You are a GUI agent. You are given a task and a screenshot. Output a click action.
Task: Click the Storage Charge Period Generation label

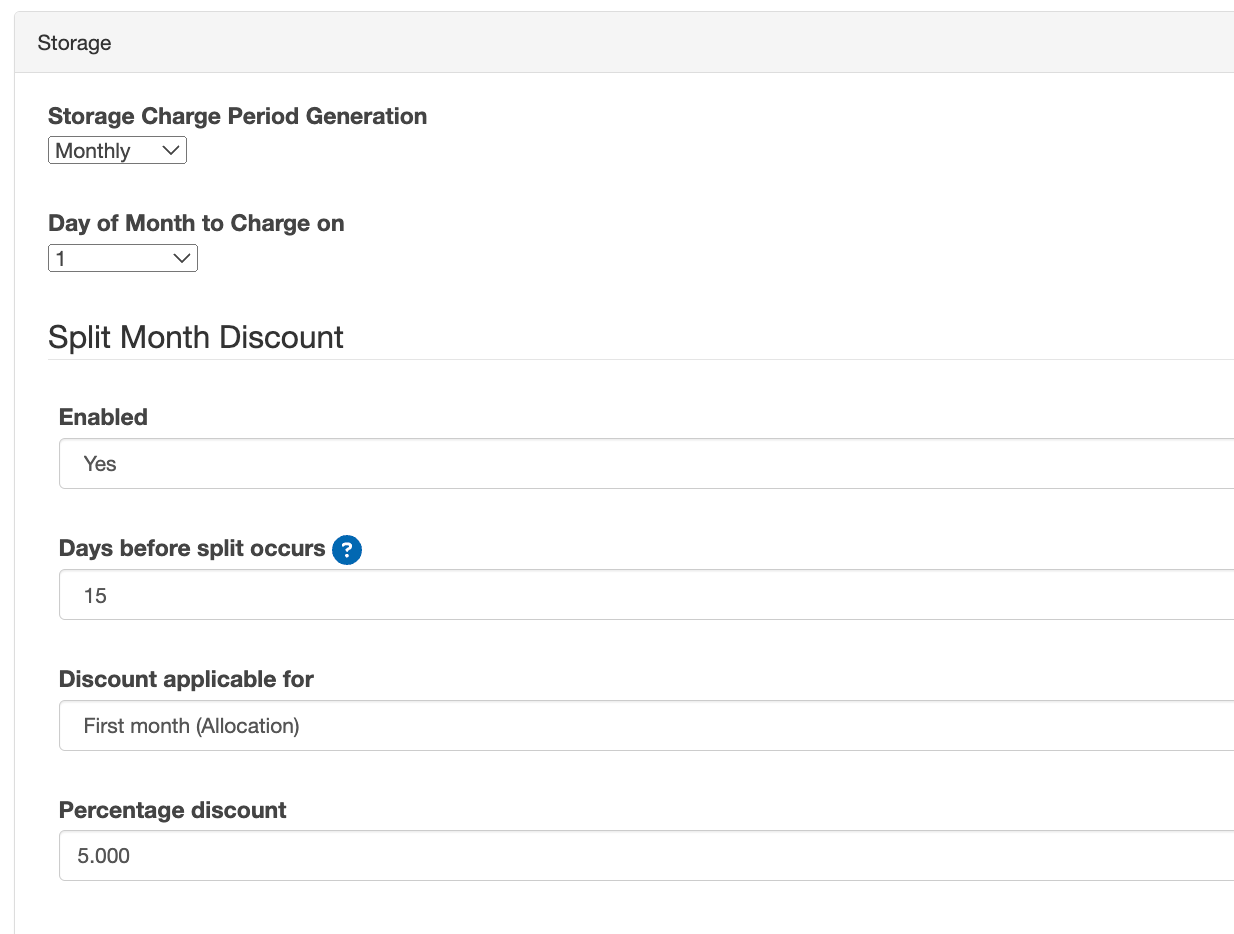(x=237, y=116)
